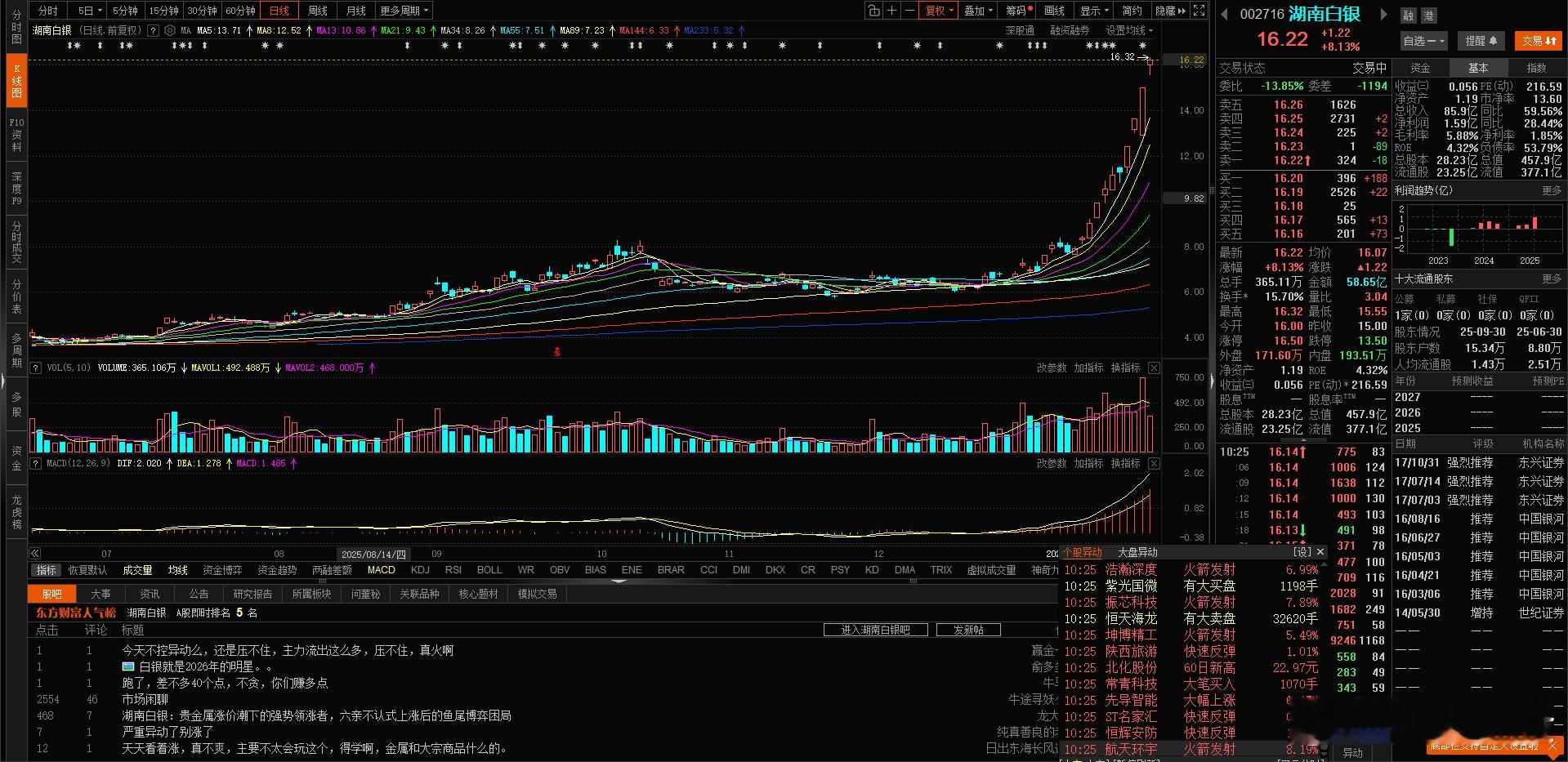Switch to 指数 tab in right panel
The height and width of the screenshot is (762, 1568).
pos(1536,68)
